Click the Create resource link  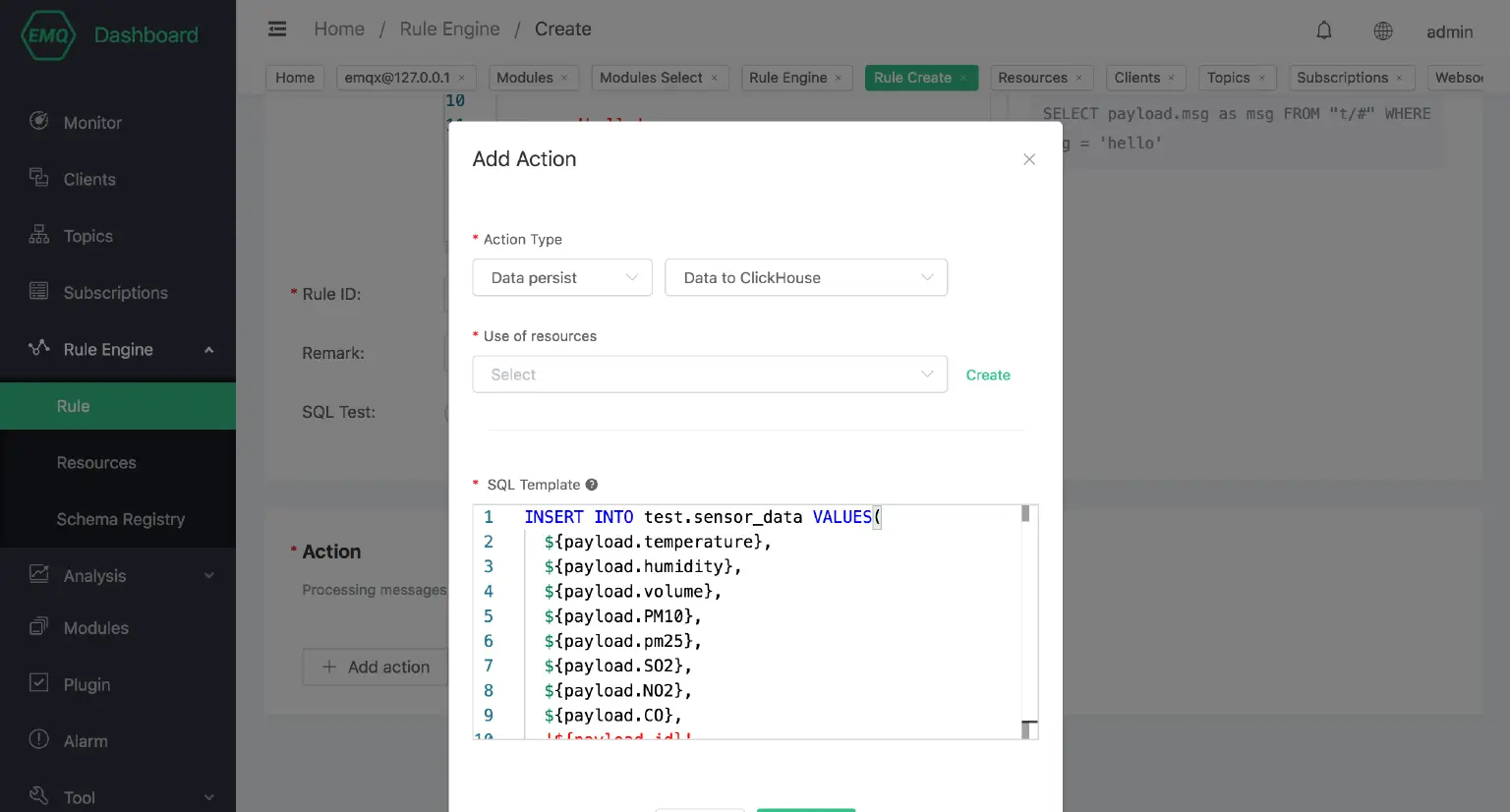coord(988,376)
